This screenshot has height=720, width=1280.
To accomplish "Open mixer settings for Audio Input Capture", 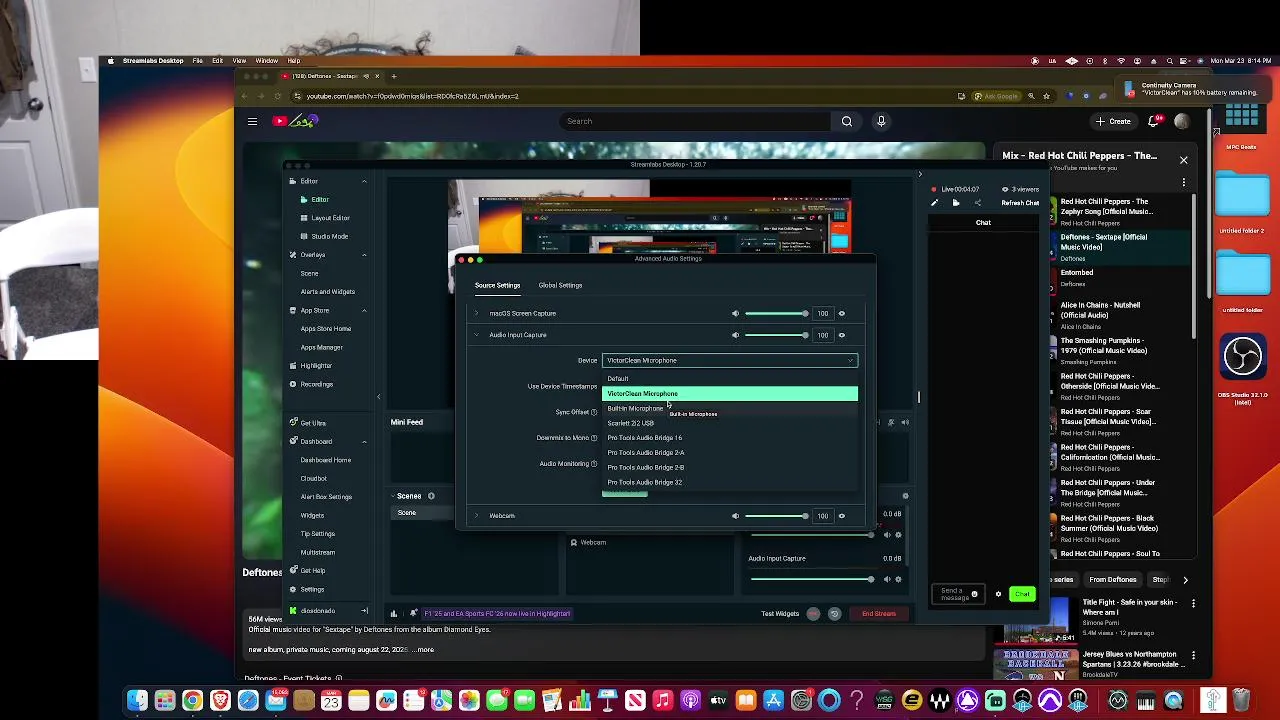I will point(898,579).
